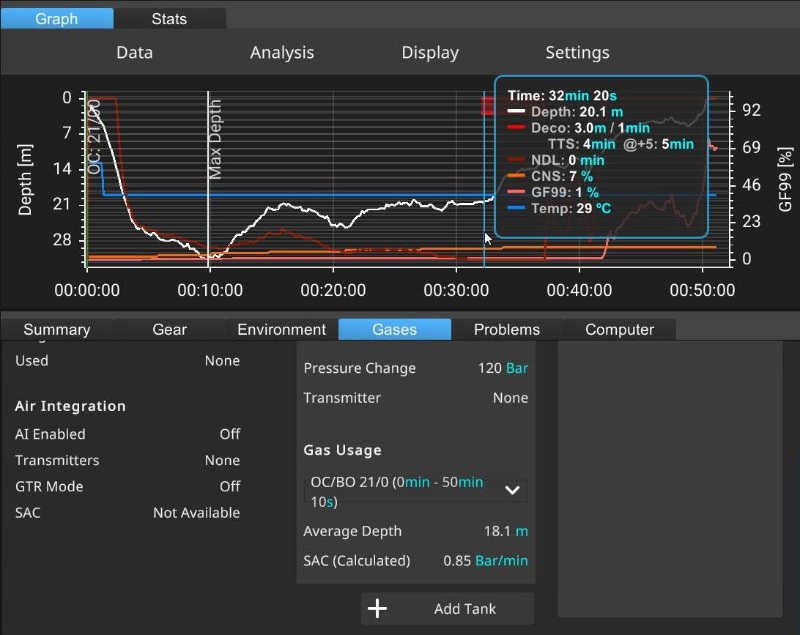
Task: Click the blue Temp legend swatch in tooltip
Action: coord(516,208)
